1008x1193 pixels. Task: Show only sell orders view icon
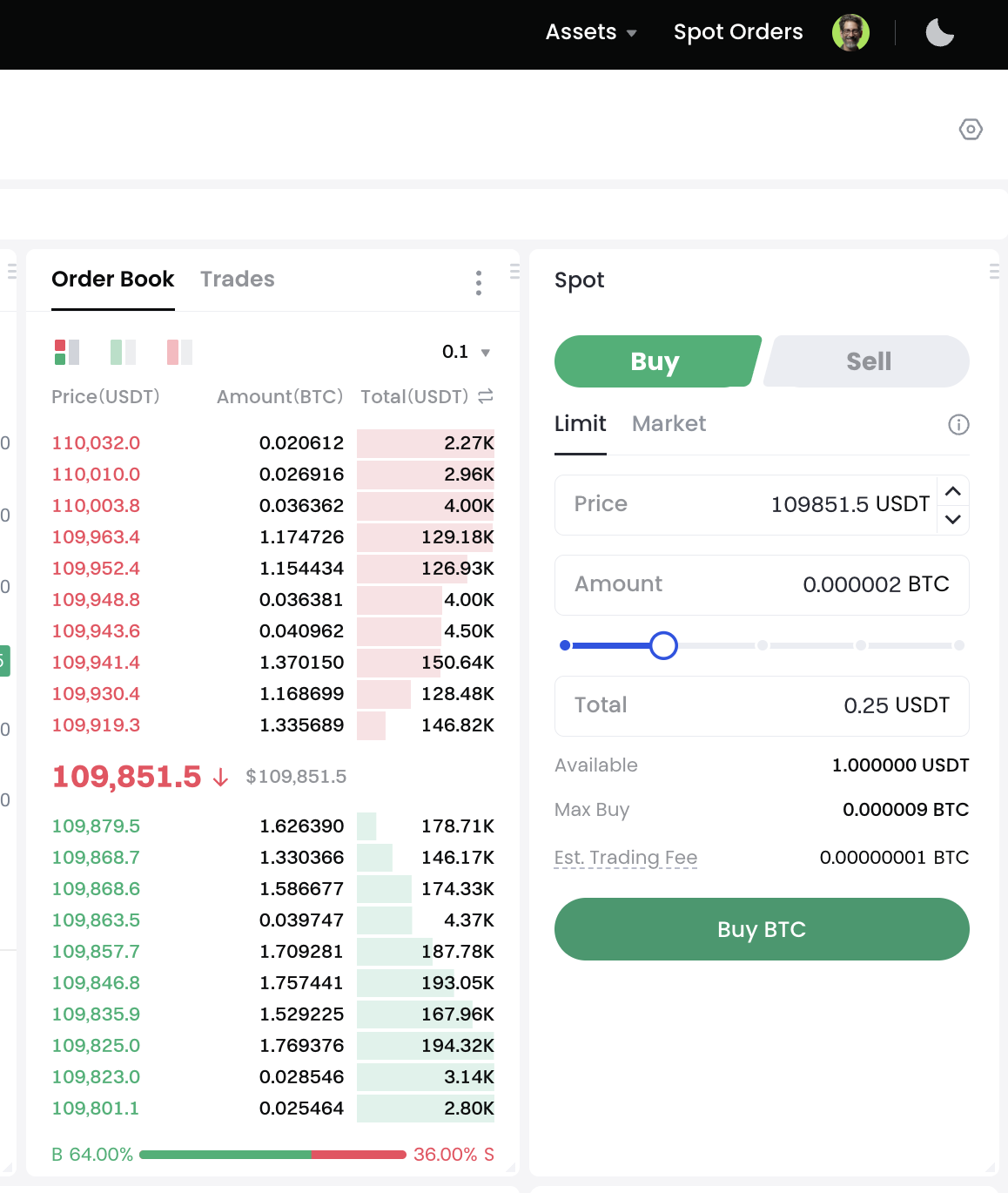tap(179, 352)
